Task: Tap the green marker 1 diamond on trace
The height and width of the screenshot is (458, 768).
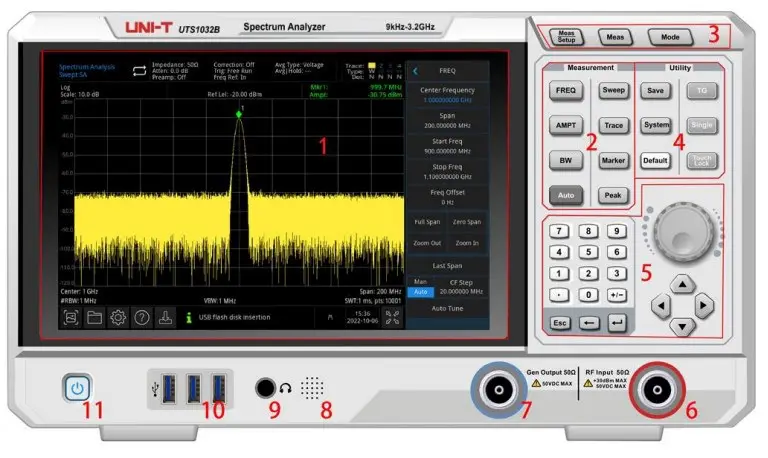Action: point(239,114)
